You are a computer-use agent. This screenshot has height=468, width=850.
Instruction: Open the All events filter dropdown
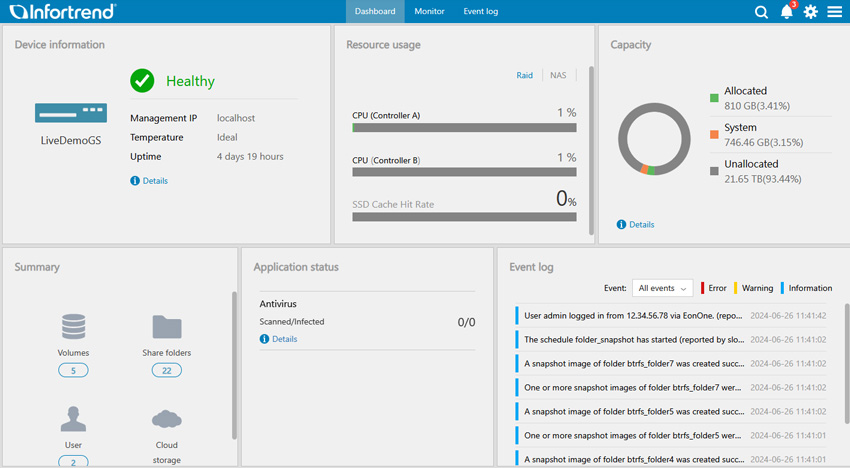(662, 288)
